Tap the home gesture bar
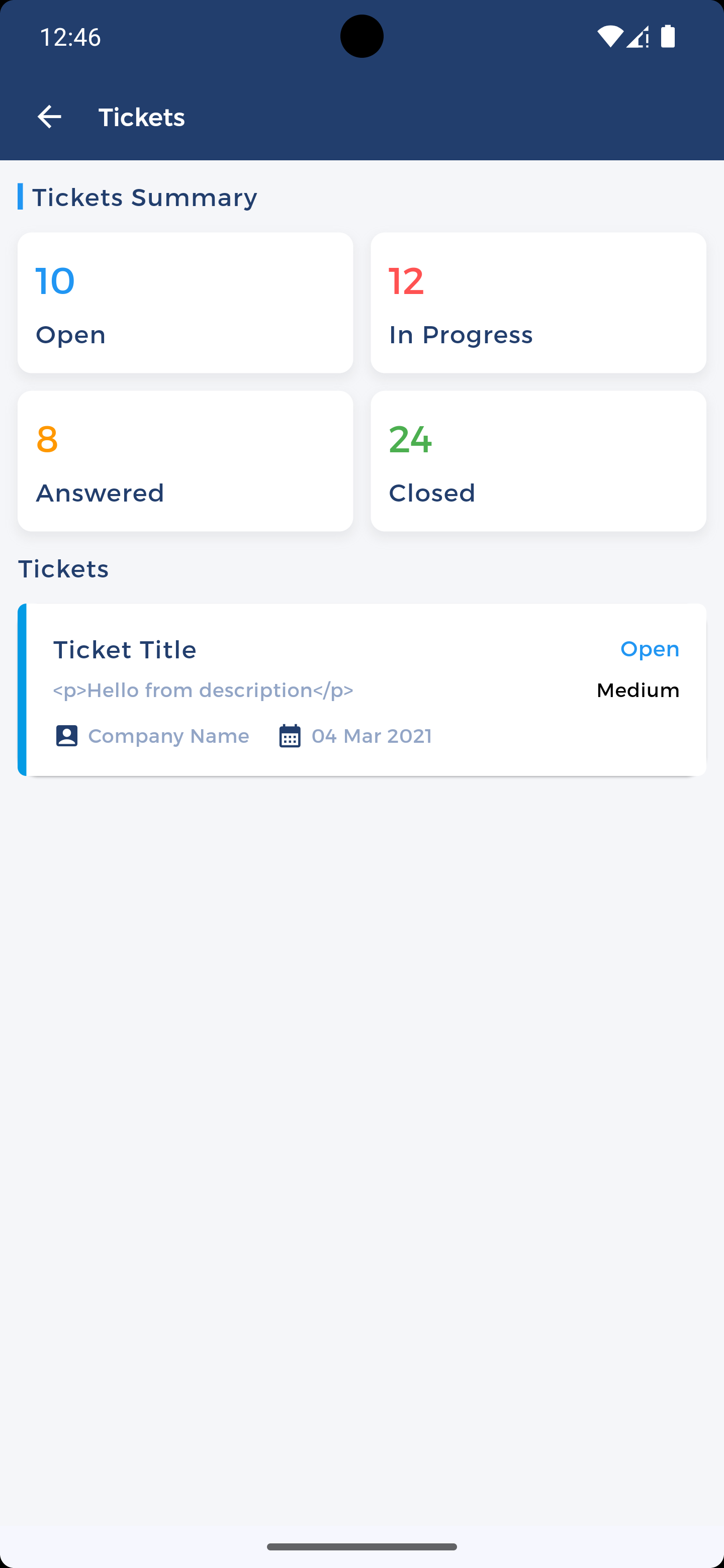The image size is (724, 1568). pos(361,1547)
